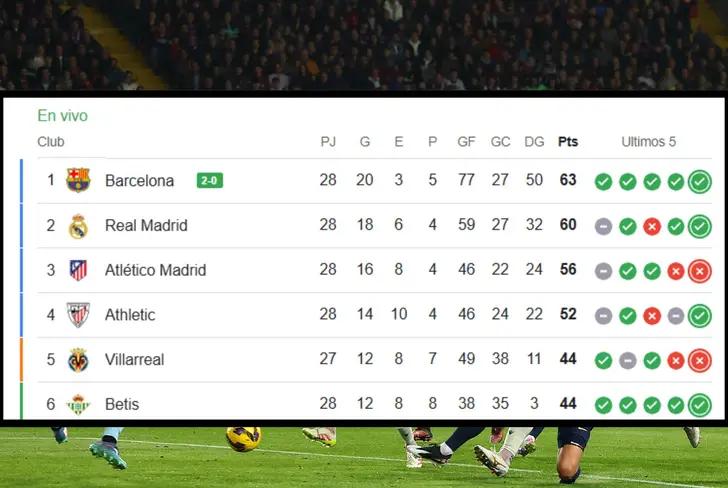Click the Ultimos 5 column header

coord(648,142)
